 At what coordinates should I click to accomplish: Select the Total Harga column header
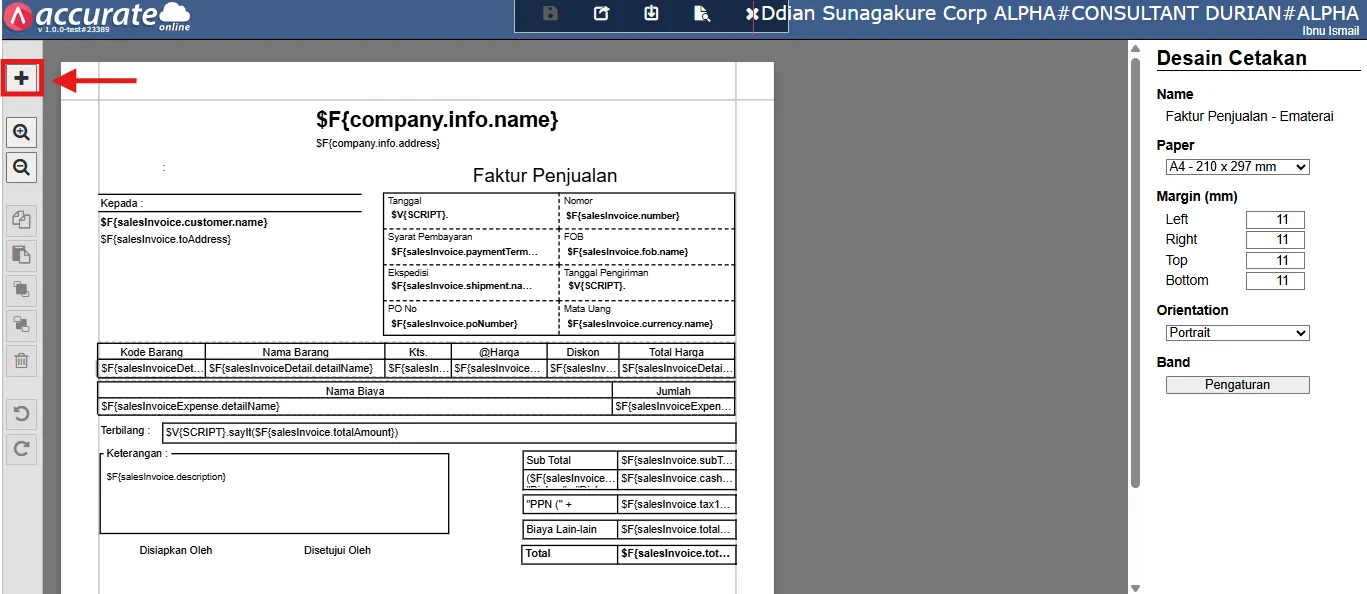[676, 352]
